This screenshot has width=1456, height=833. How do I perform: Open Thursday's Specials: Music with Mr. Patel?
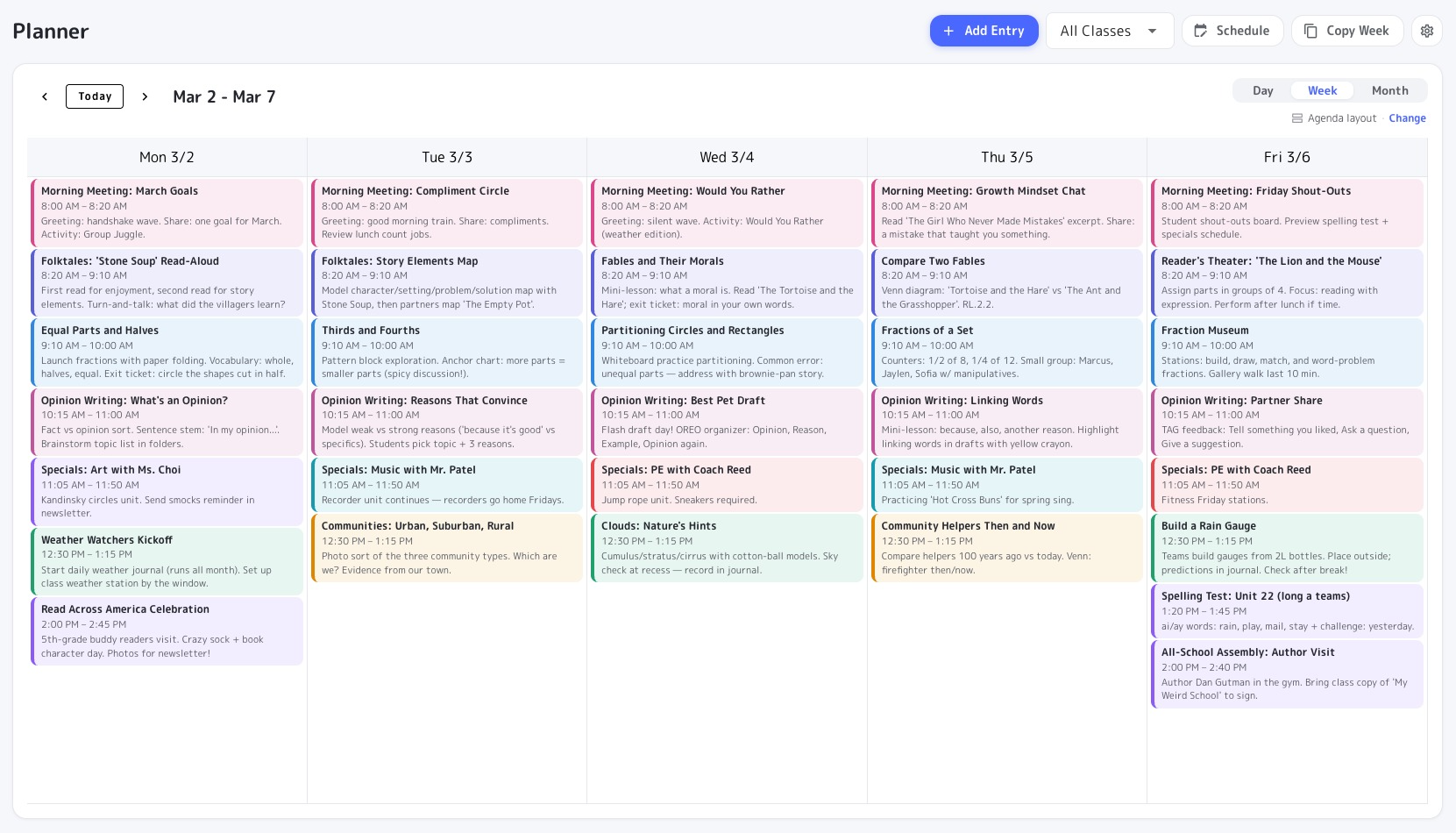pos(1007,485)
